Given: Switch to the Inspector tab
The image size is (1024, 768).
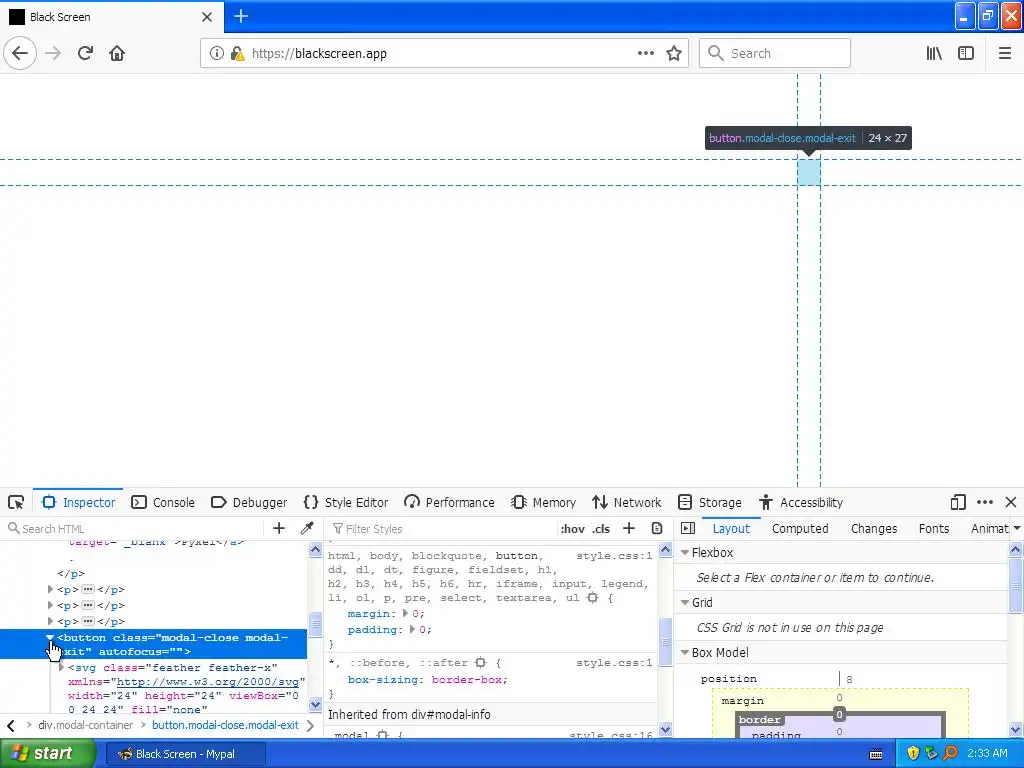Looking at the screenshot, I should 78,502.
